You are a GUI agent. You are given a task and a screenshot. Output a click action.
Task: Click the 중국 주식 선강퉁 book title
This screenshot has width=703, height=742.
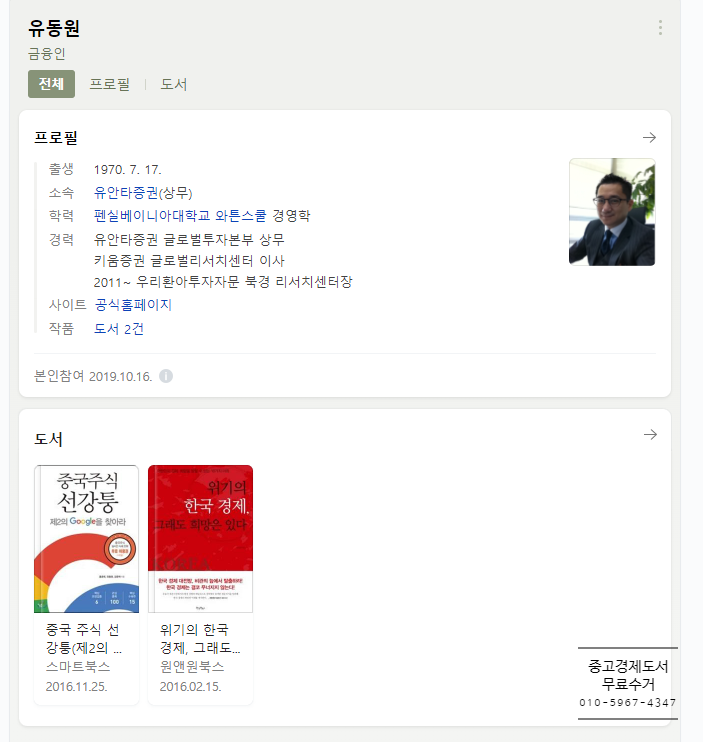click(84, 638)
